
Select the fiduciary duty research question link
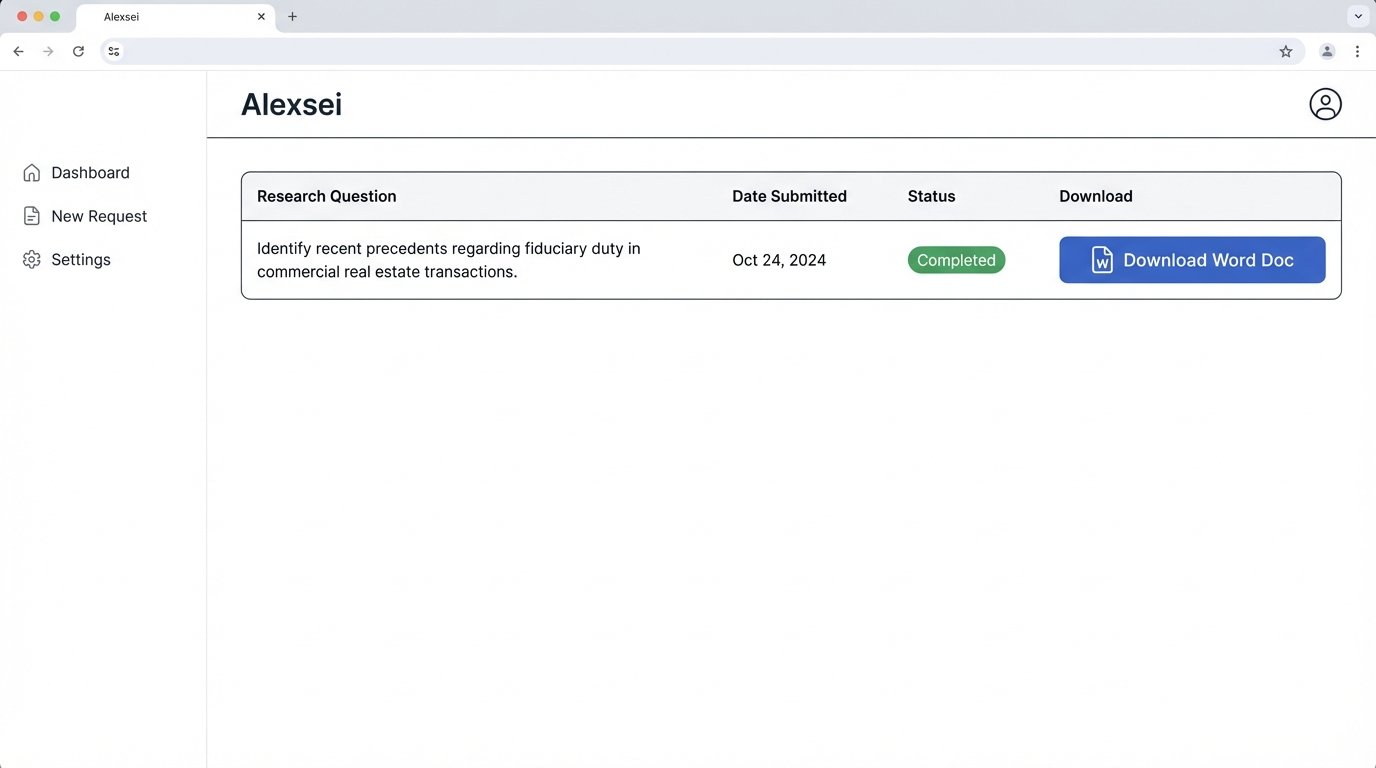click(447, 259)
